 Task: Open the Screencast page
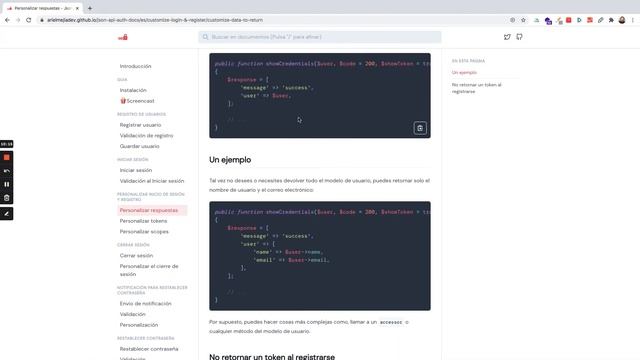coord(138,101)
